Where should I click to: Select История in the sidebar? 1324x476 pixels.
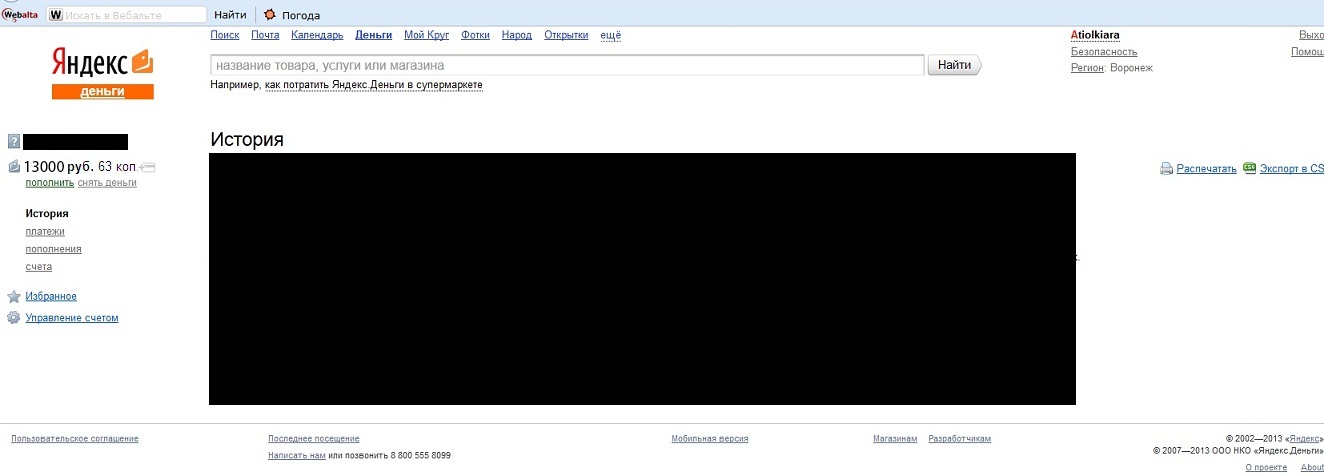[47, 214]
